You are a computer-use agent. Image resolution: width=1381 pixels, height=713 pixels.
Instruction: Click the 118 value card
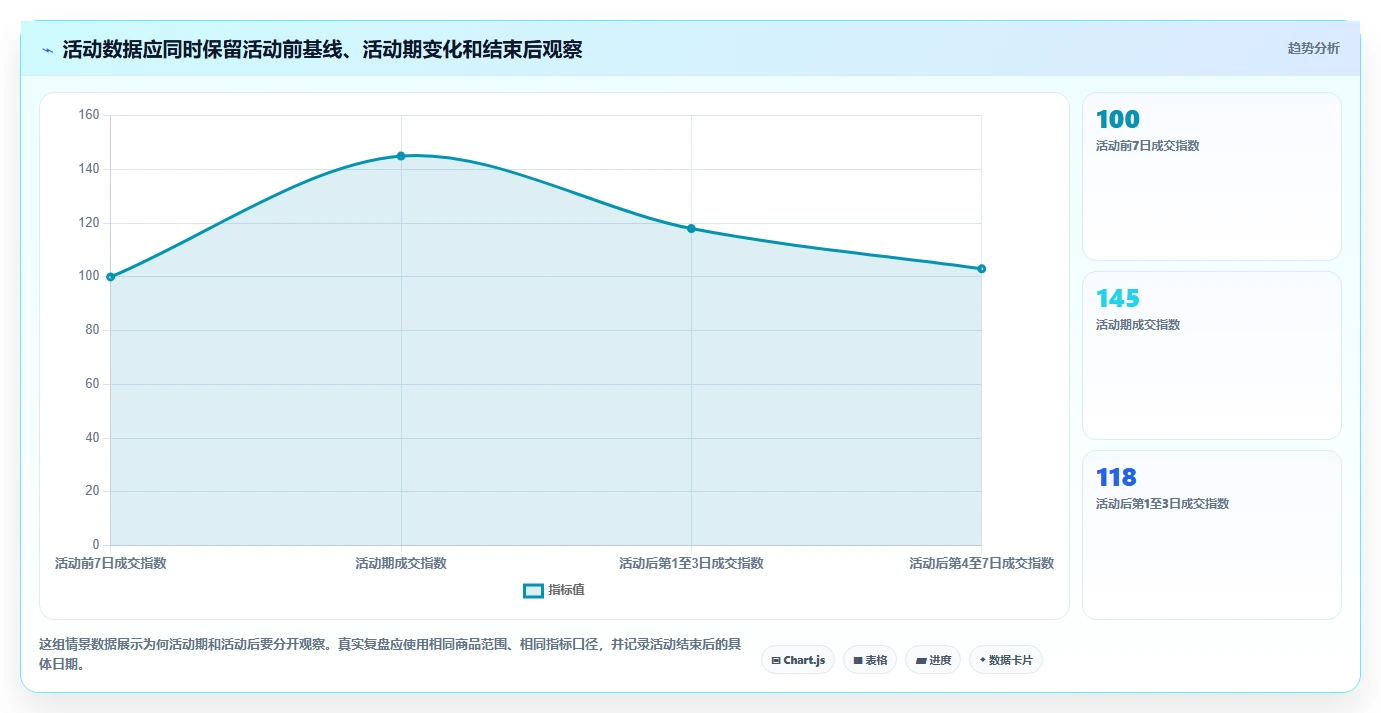[x=1211, y=534]
